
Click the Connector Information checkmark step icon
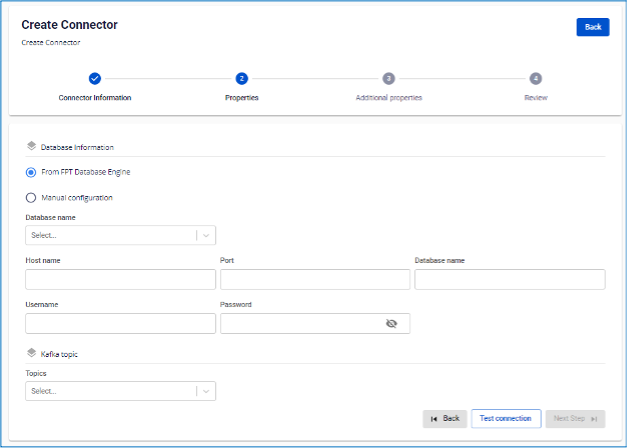click(95, 79)
